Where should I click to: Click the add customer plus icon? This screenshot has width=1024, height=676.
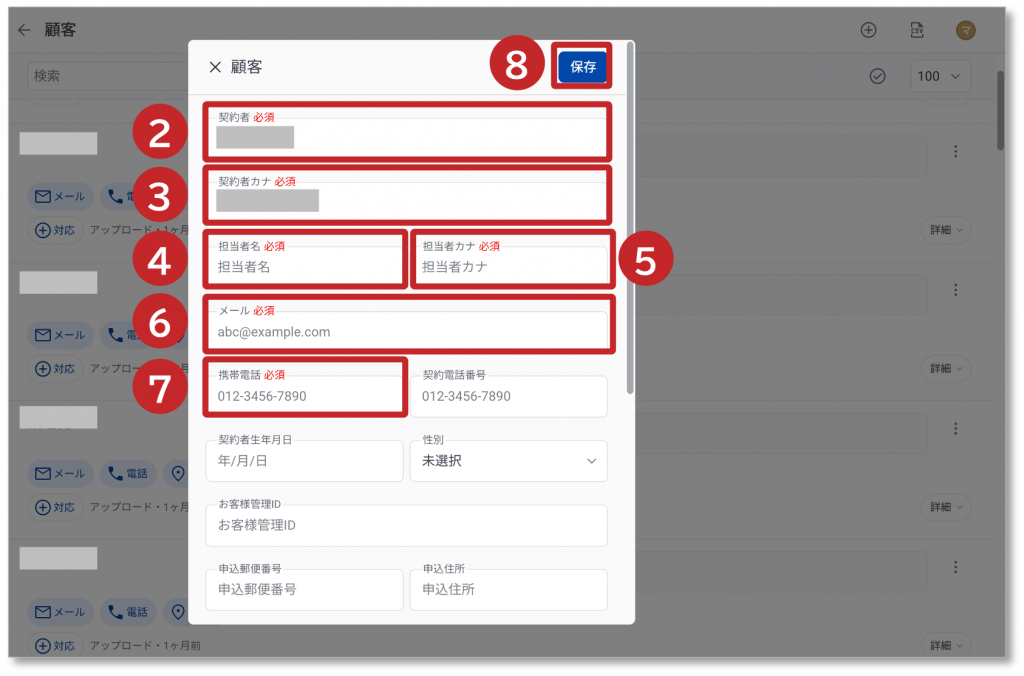pos(869,30)
